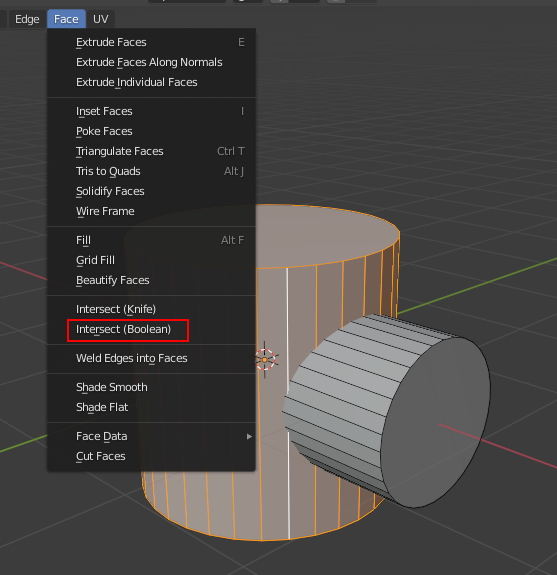Image resolution: width=557 pixels, height=575 pixels.
Task: Select Fill entry
Action: coord(151,240)
